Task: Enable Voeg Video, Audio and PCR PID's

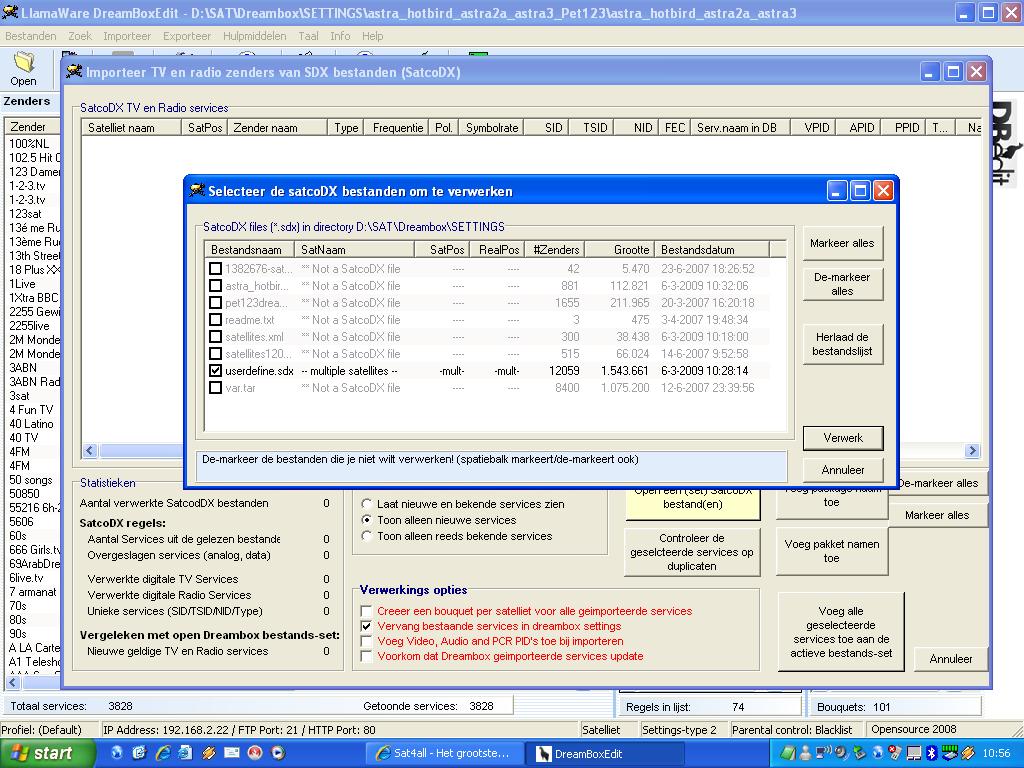Action: (x=367, y=641)
